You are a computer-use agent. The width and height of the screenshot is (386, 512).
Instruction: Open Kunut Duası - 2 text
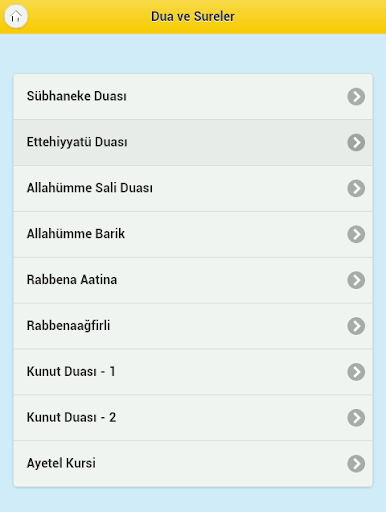click(193, 418)
